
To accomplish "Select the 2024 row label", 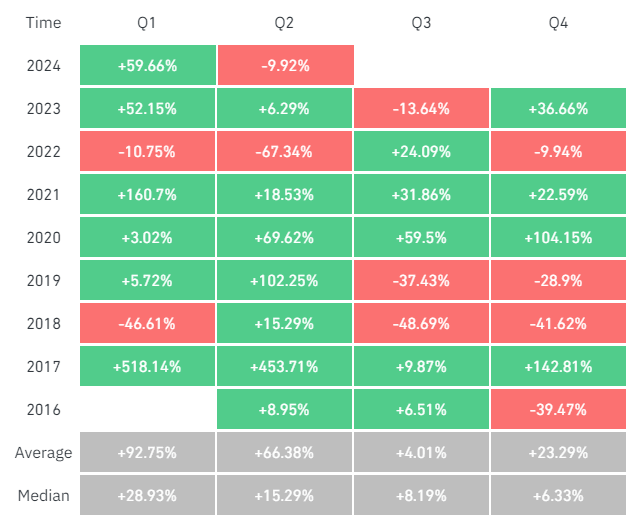I will tap(44, 66).
